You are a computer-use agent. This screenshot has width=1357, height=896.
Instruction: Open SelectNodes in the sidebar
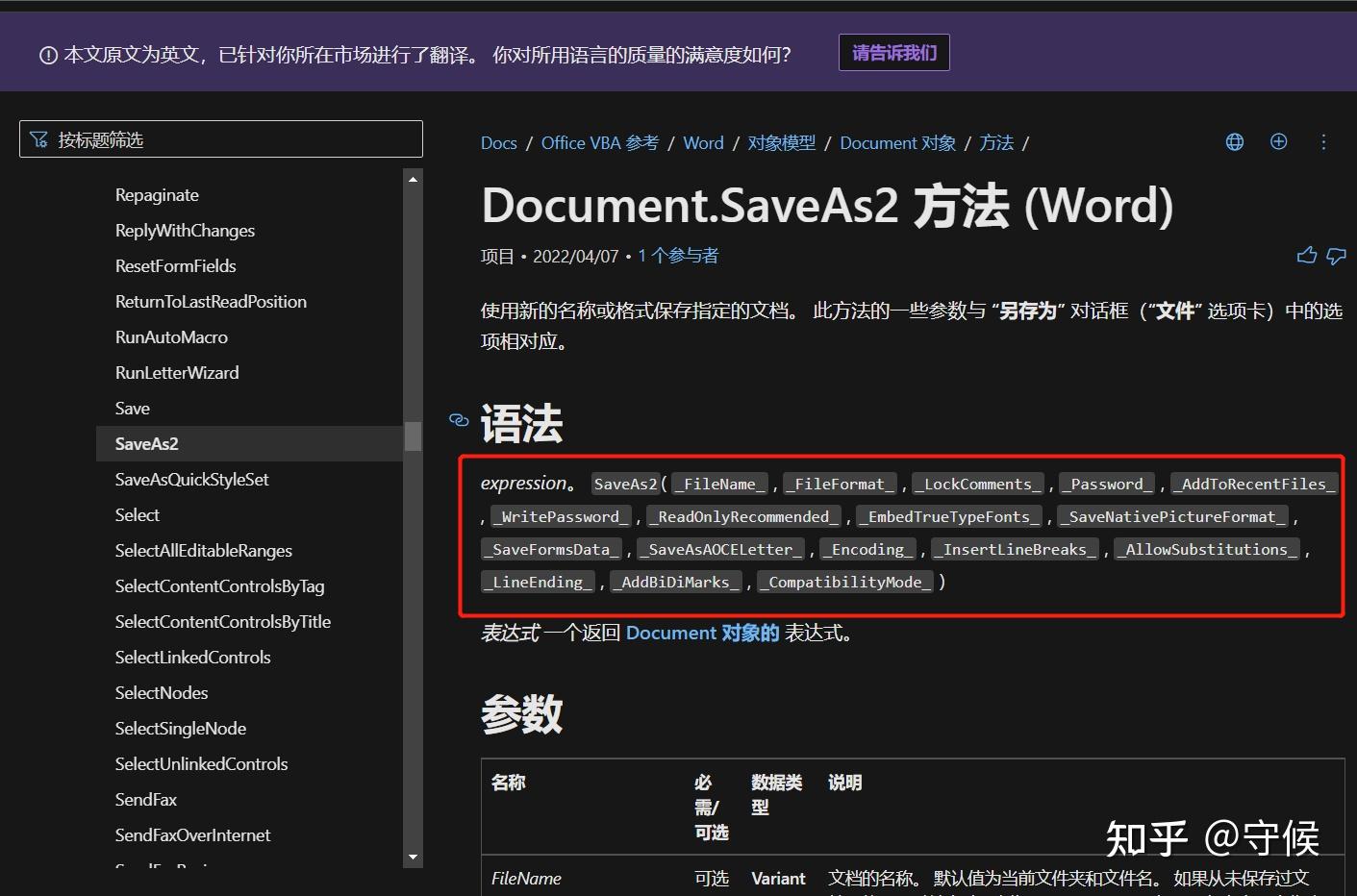pyautogui.click(x=162, y=693)
